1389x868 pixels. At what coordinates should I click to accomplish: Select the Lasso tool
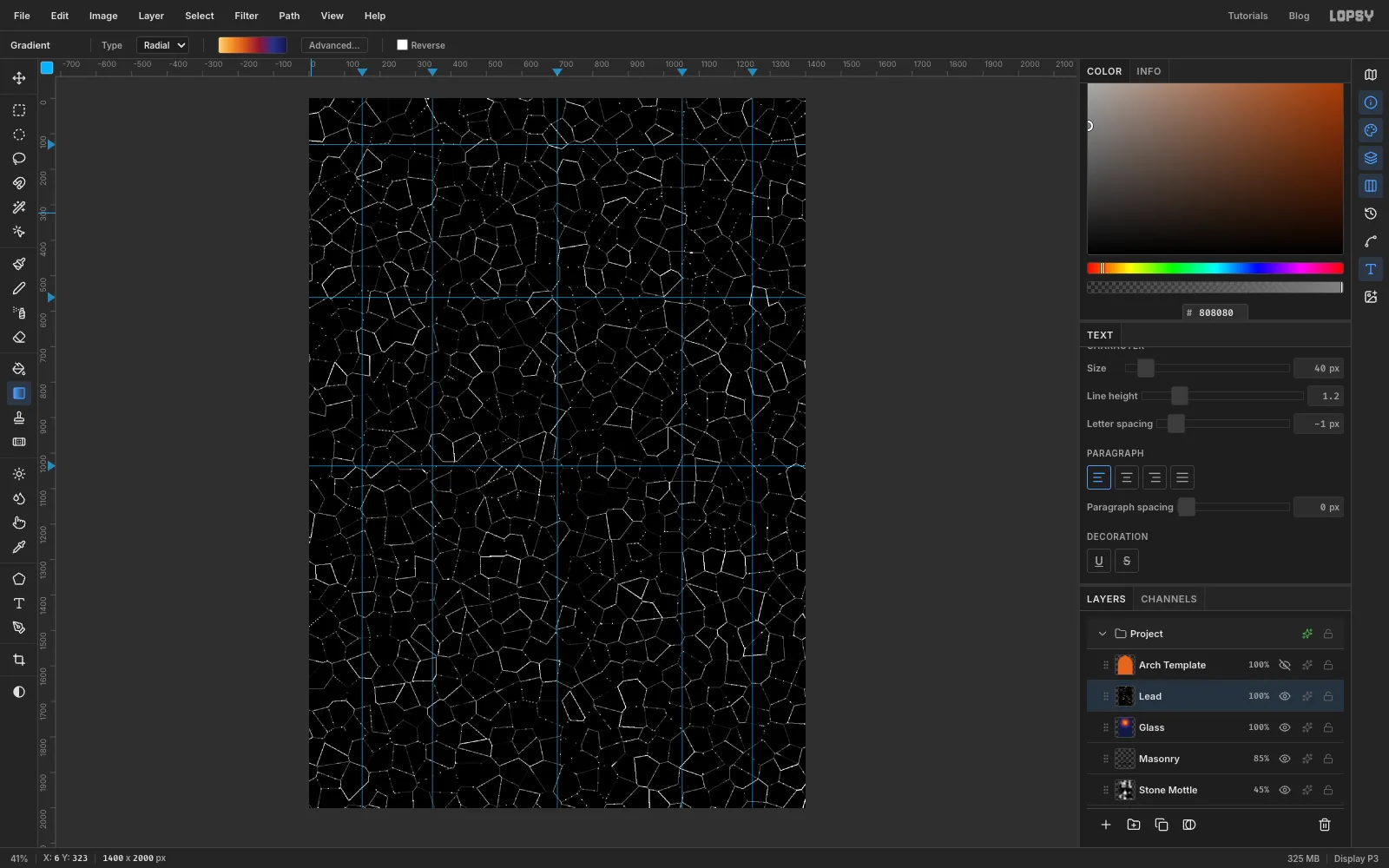pyautogui.click(x=18, y=159)
